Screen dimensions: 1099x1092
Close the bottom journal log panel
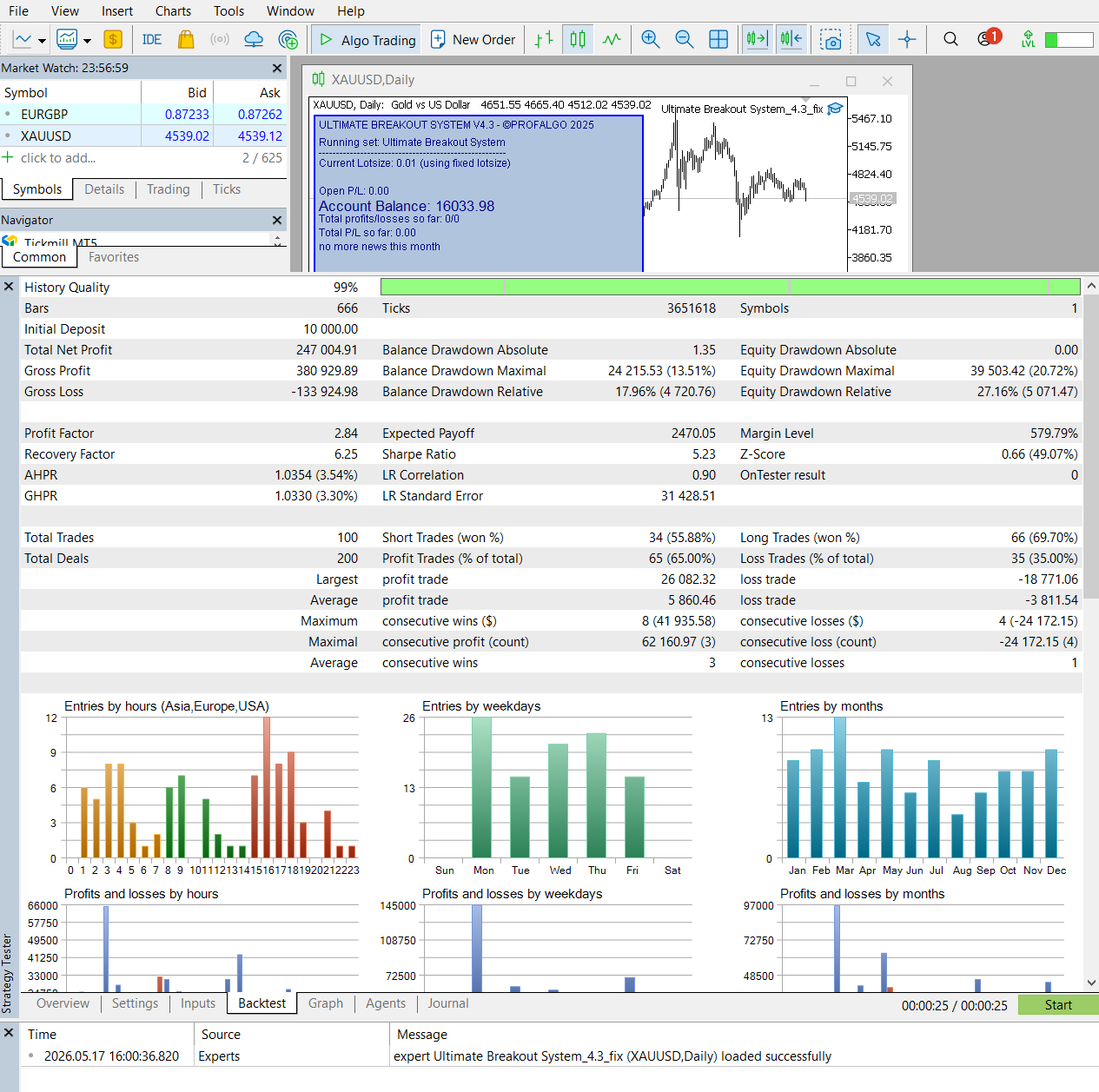(9, 1033)
